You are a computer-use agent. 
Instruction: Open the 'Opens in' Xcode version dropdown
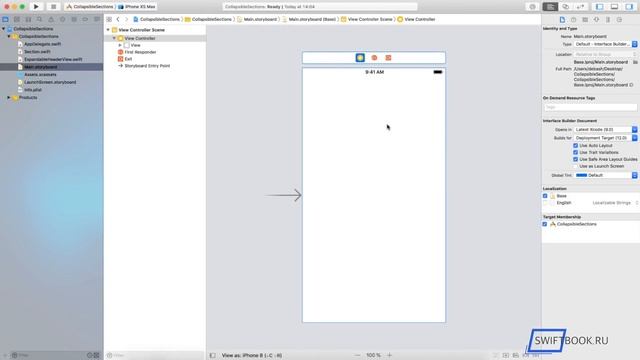pos(606,129)
